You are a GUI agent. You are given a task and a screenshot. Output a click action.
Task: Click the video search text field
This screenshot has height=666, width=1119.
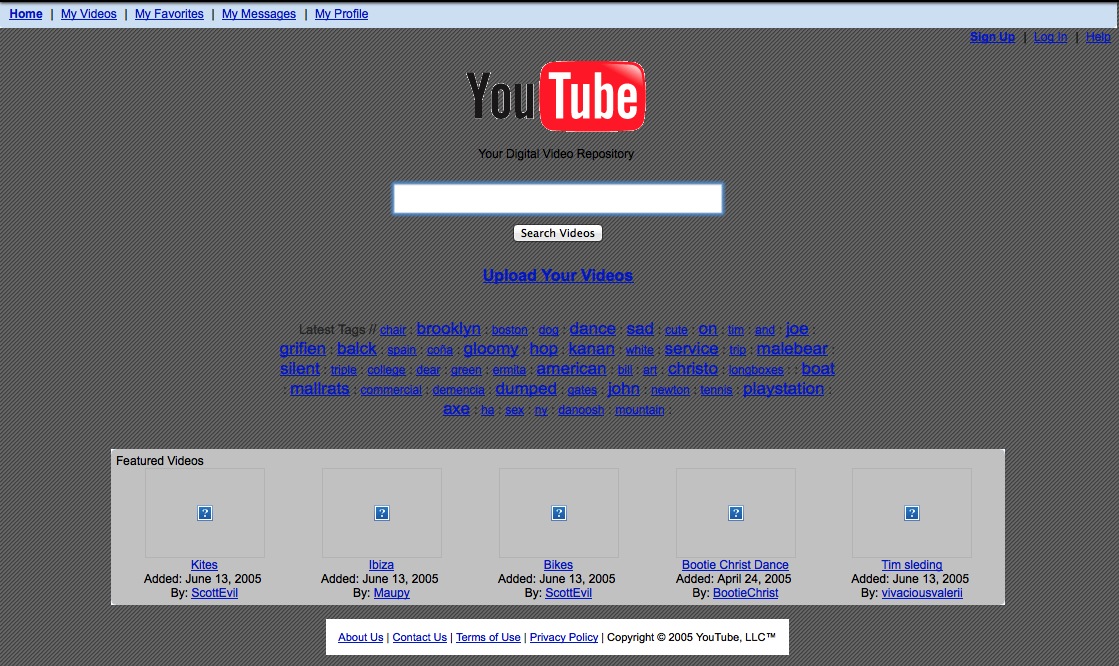click(x=557, y=198)
